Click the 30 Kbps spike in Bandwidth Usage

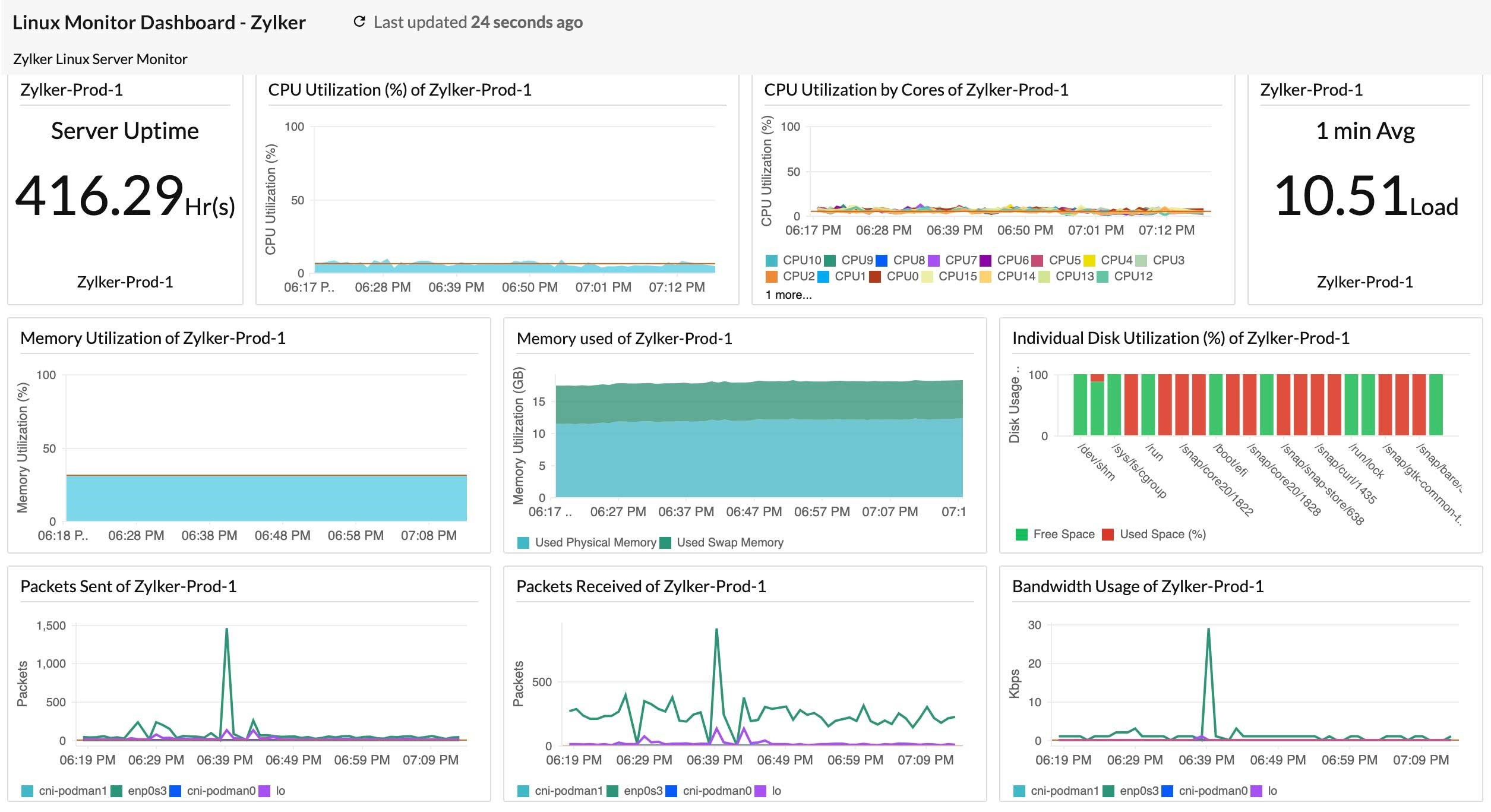click(x=1208, y=630)
